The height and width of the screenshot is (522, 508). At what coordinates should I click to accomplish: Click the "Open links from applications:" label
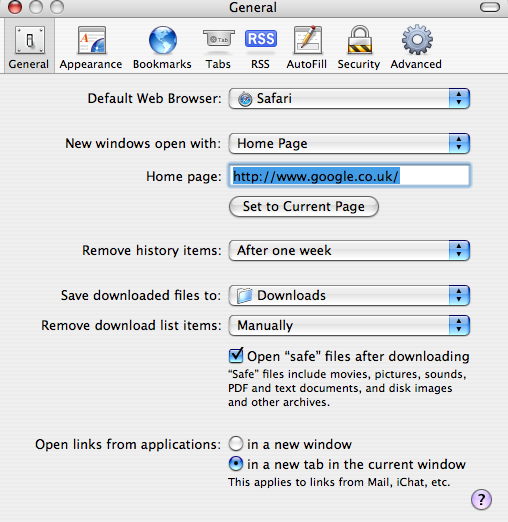click(128, 445)
